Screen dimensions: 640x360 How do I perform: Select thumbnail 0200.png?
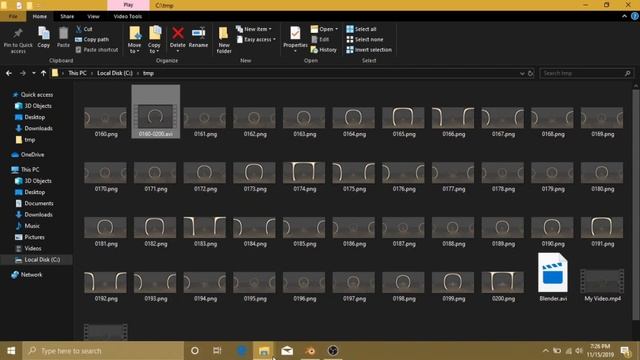point(502,286)
